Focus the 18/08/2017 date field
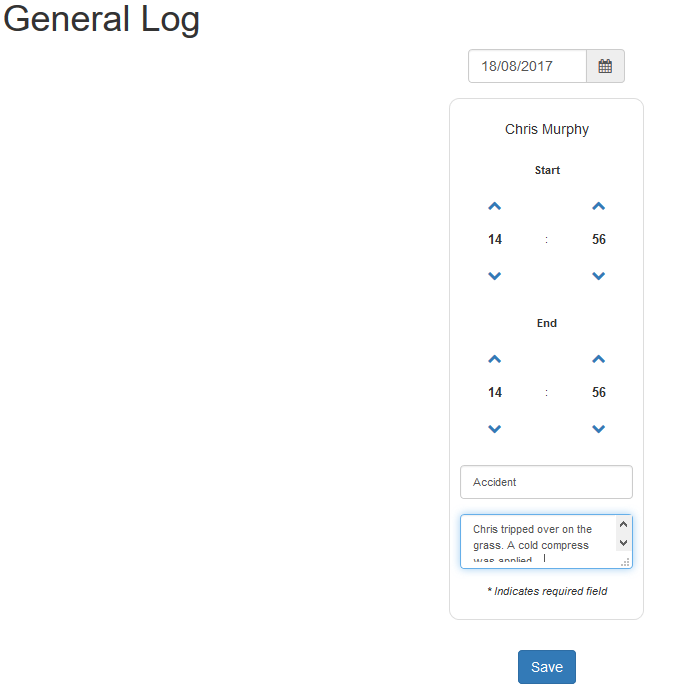The width and height of the screenshot is (681, 700). [527, 66]
